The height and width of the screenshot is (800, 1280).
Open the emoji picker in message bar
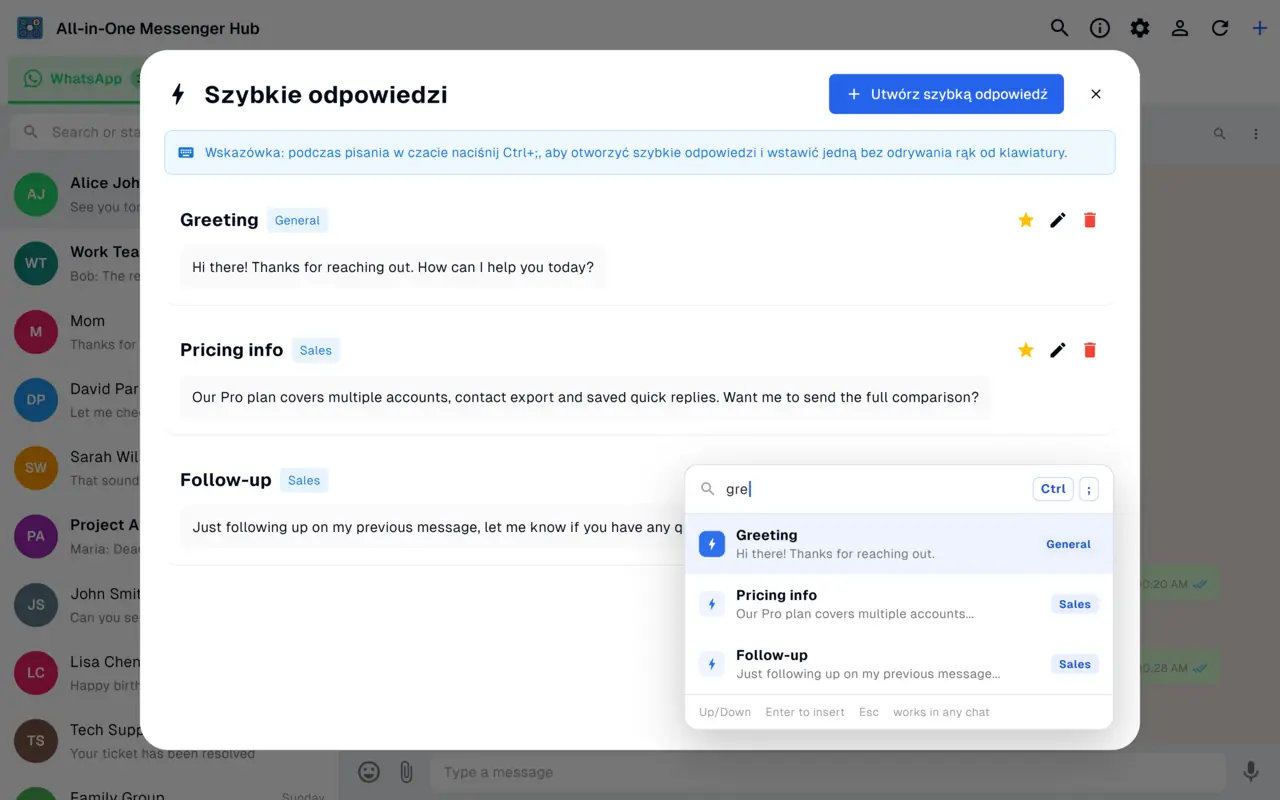(369, 772)
